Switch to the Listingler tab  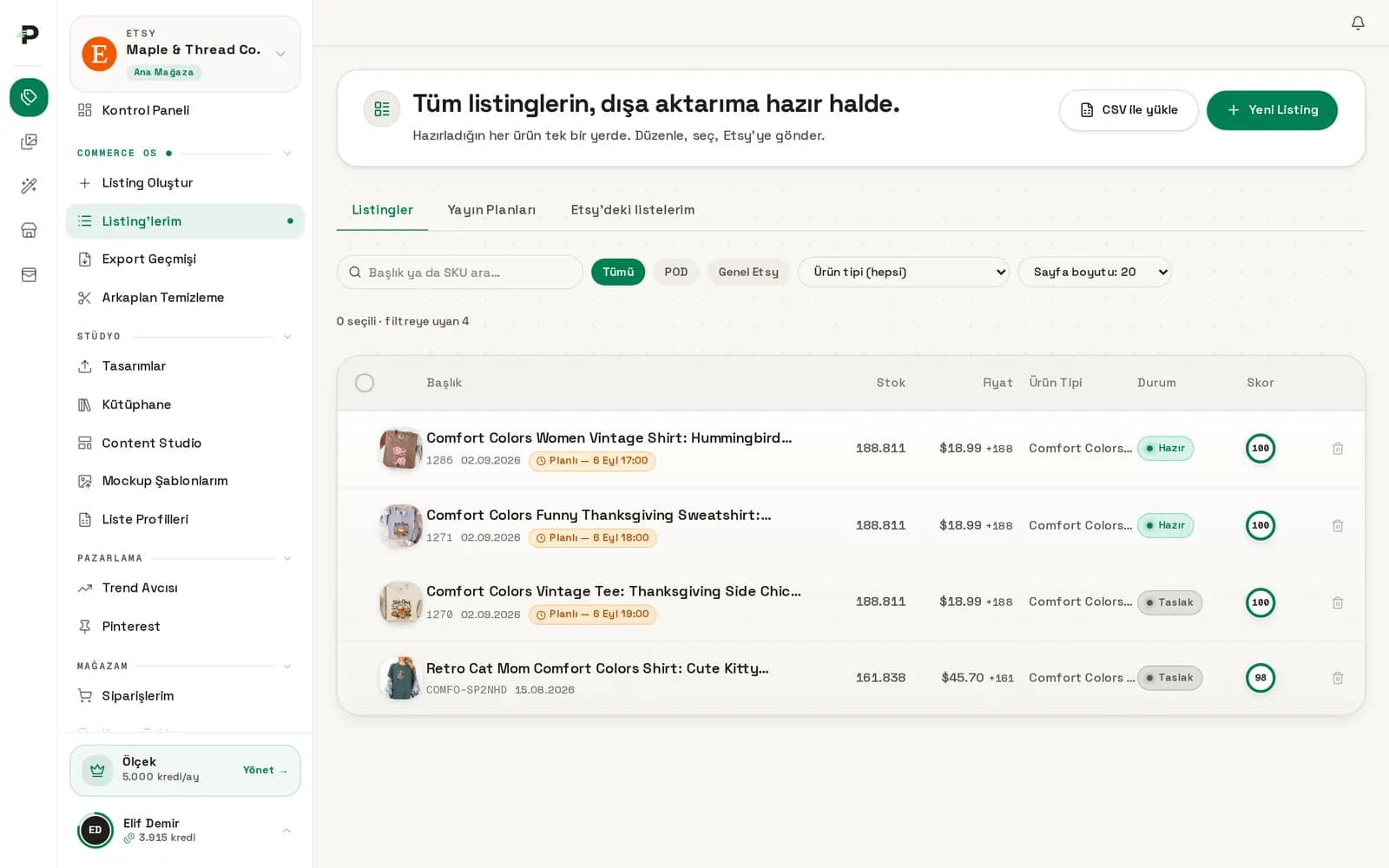382,210
